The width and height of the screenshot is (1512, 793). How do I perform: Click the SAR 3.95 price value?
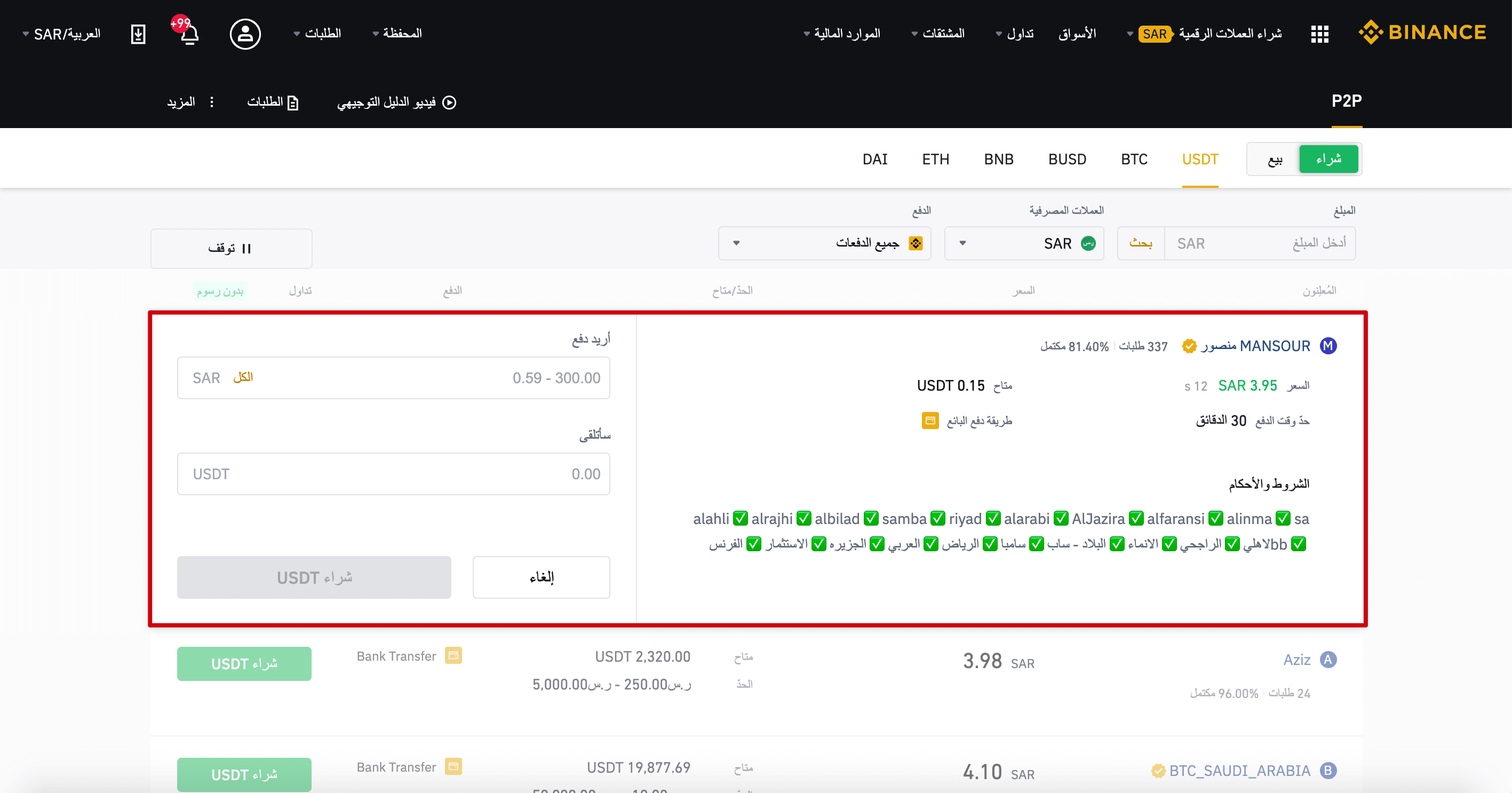[x=1247, y=386]
